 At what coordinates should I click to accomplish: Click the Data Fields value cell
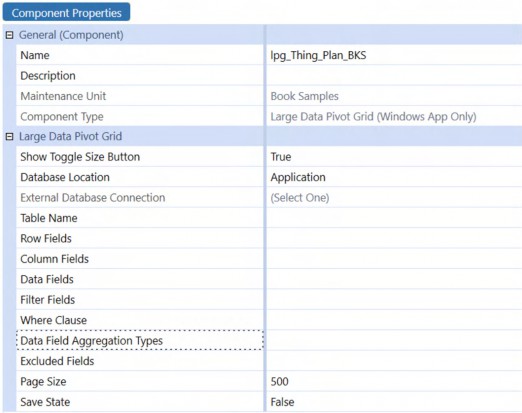pos(394,279)
